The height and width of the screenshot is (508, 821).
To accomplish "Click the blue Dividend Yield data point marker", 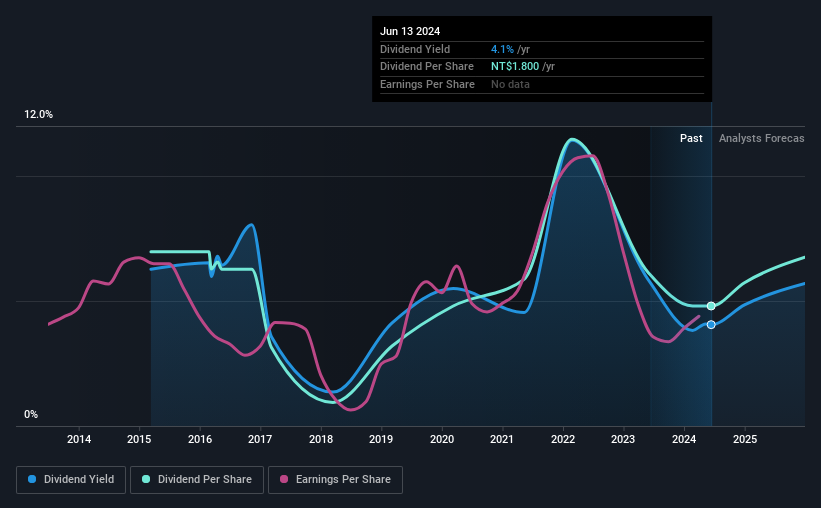I will (x=711, y=325).
